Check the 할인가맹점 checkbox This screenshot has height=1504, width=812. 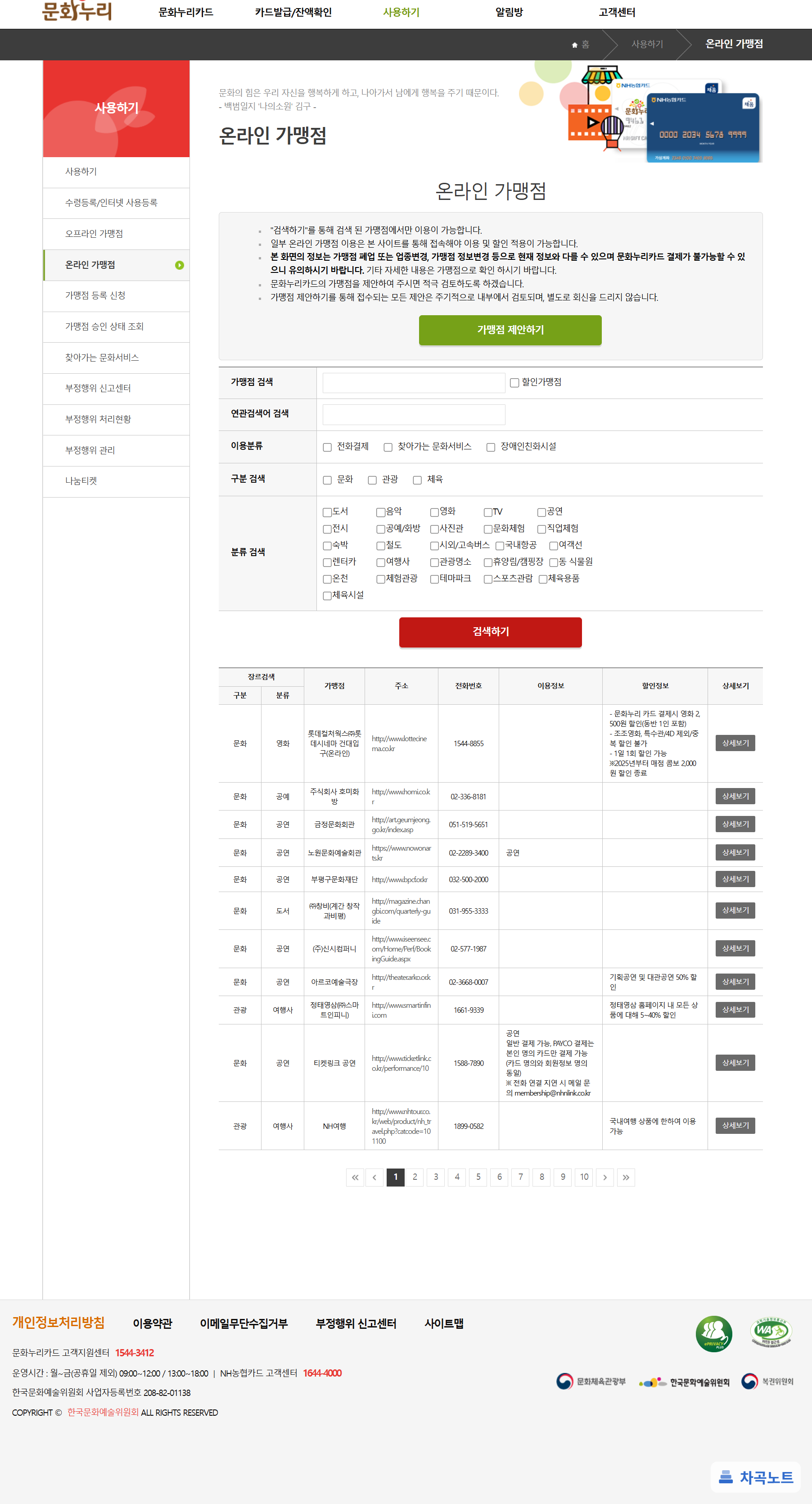click(514, 383)
